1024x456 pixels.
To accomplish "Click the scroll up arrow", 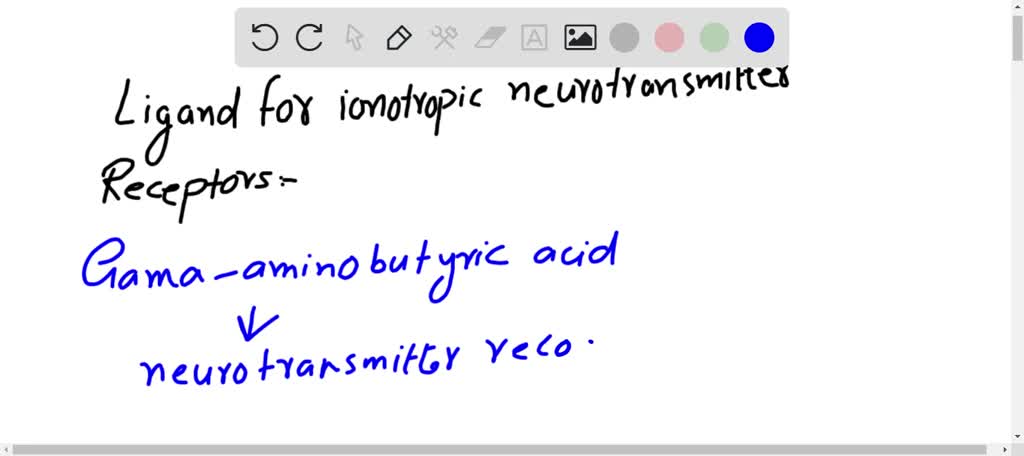I will tap(1017, 6).
